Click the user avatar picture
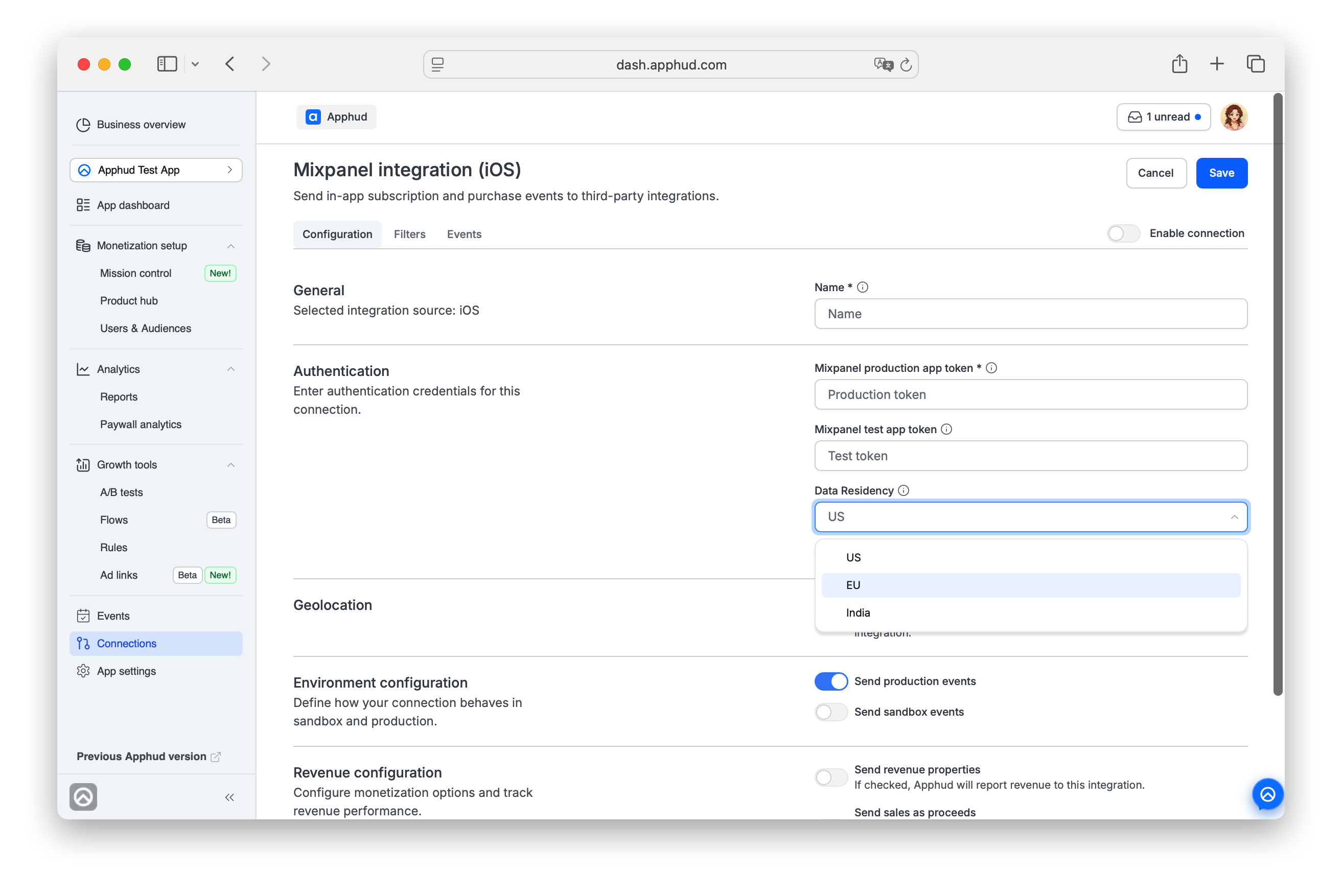 point(1234,117)
